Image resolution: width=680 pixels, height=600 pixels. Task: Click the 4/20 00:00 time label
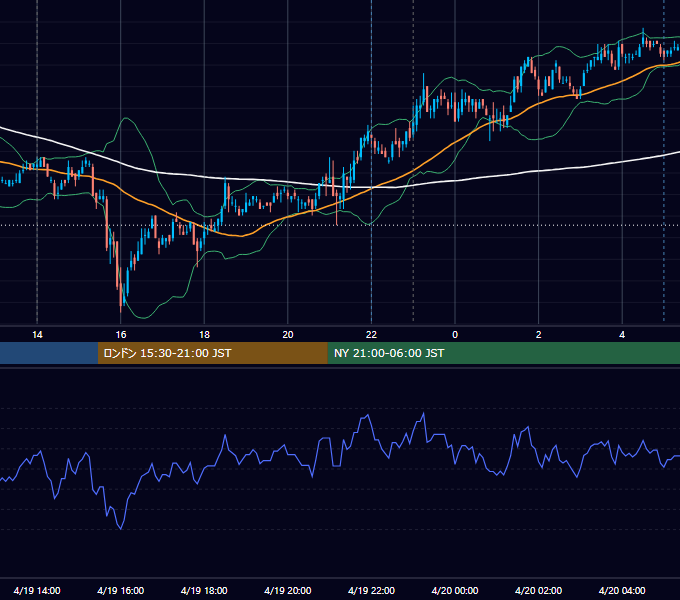[x=455, y=590]
